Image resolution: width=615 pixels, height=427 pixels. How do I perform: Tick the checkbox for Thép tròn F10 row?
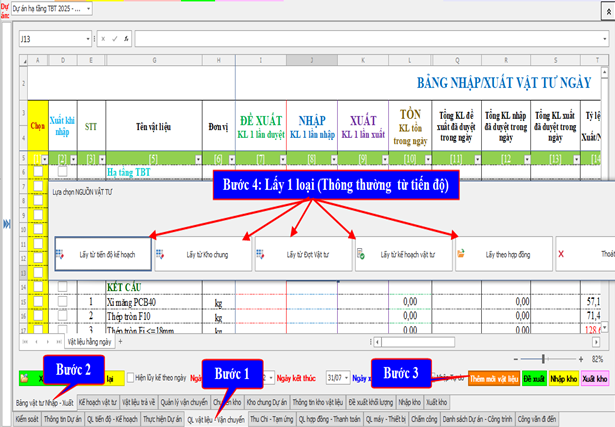(x=38, y=314)
